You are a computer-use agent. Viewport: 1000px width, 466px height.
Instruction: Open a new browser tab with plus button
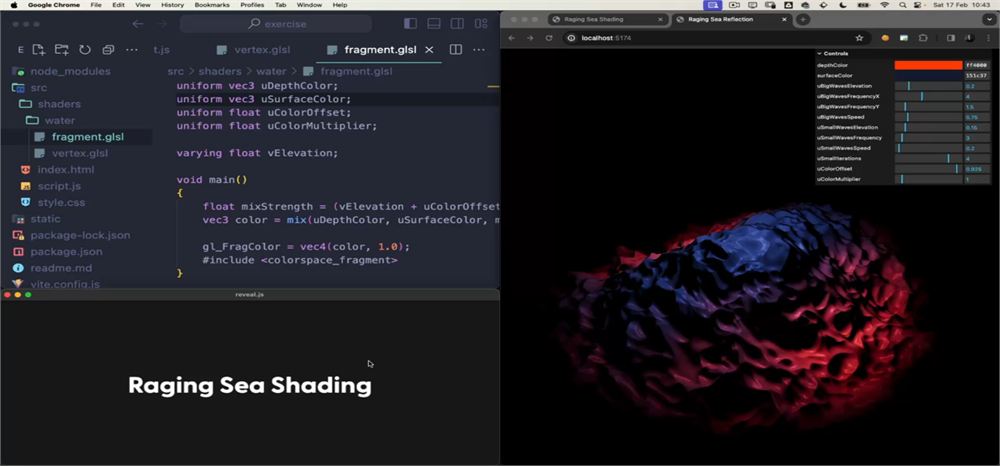tap(803, 19)
